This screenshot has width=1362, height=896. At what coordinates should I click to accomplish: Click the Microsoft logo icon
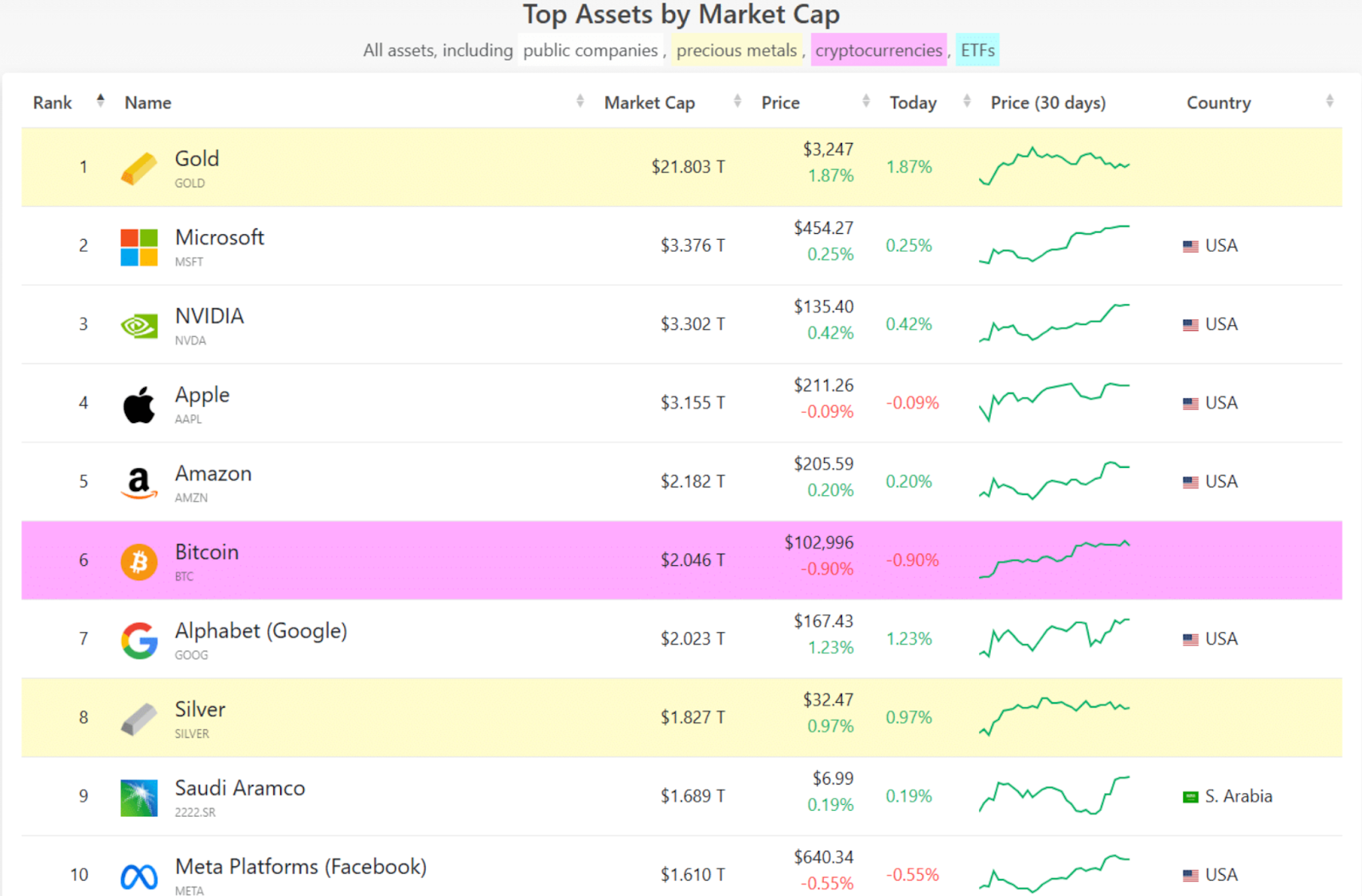tap(139, 247)
